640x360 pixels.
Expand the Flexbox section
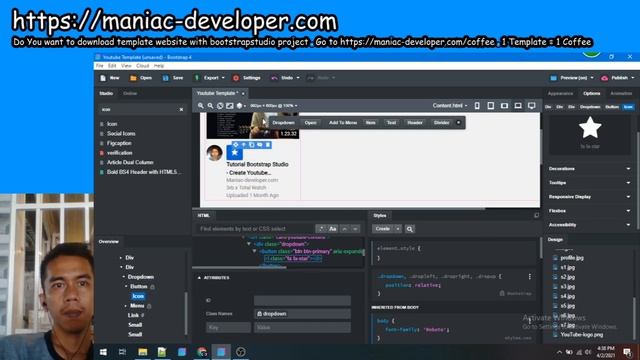[x=589, y=211]
